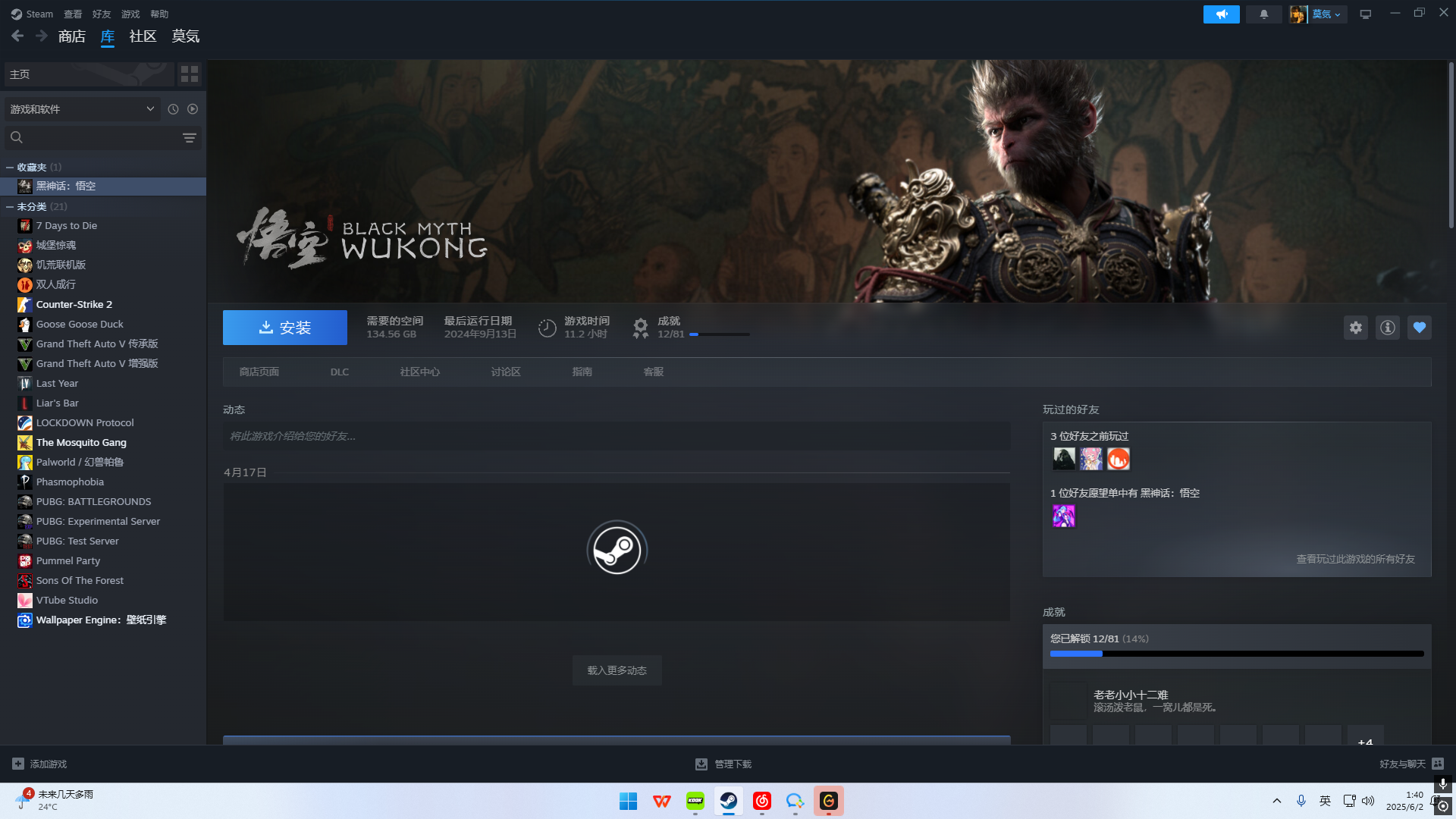
Task: Open the 社区中心 link
Action: (x=420, y=372)
